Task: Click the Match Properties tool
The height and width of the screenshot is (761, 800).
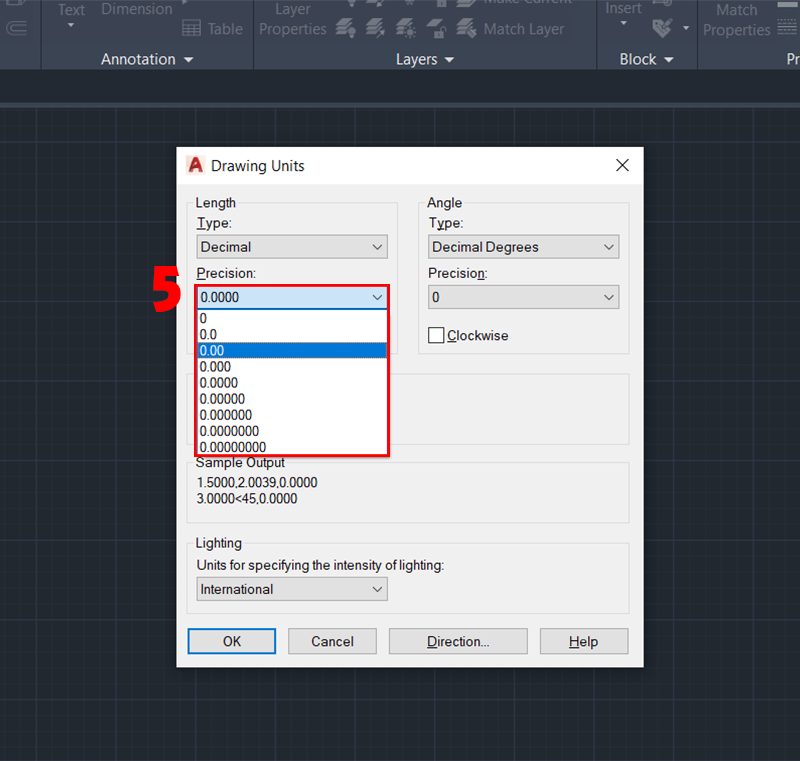Action: [x=736, y=20]
